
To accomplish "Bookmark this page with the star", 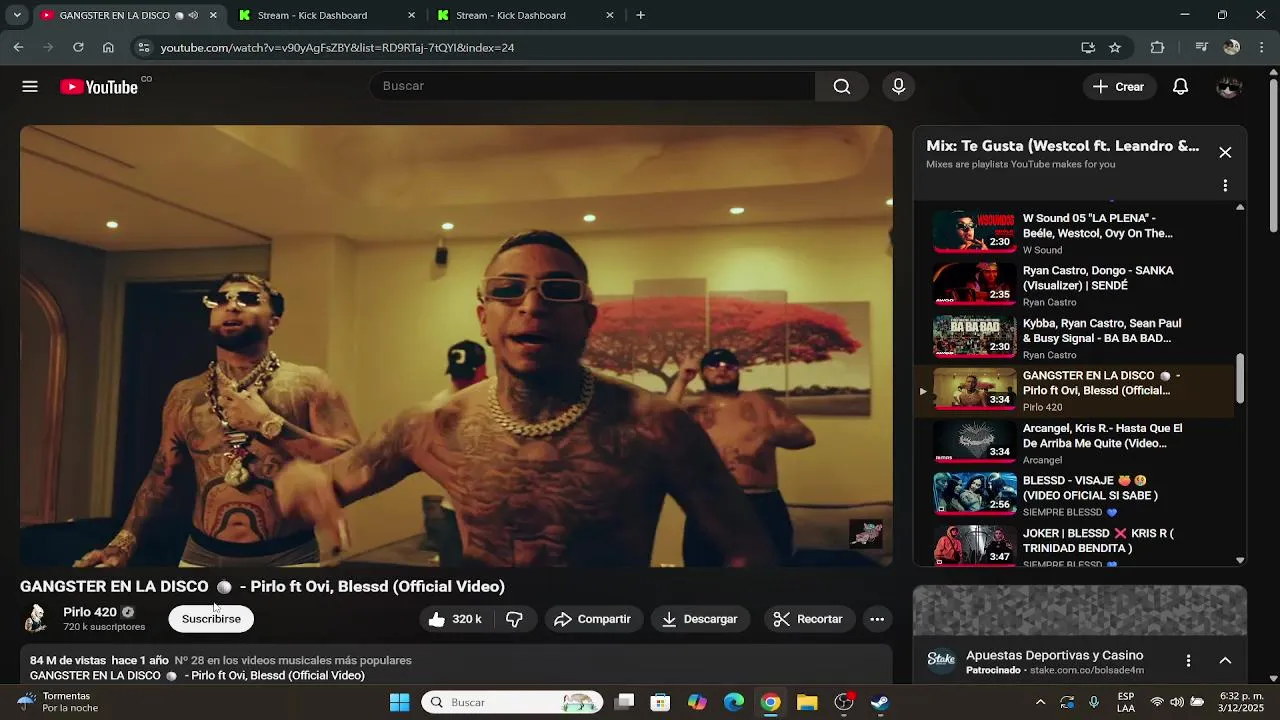I will click(x=1115, y=47).
